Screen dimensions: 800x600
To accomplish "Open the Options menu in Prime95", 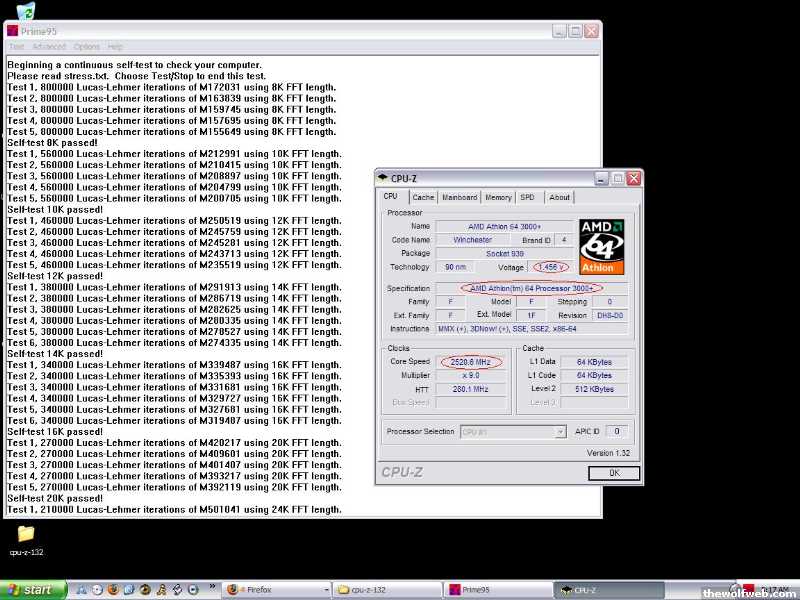I will tap(86, 47).
